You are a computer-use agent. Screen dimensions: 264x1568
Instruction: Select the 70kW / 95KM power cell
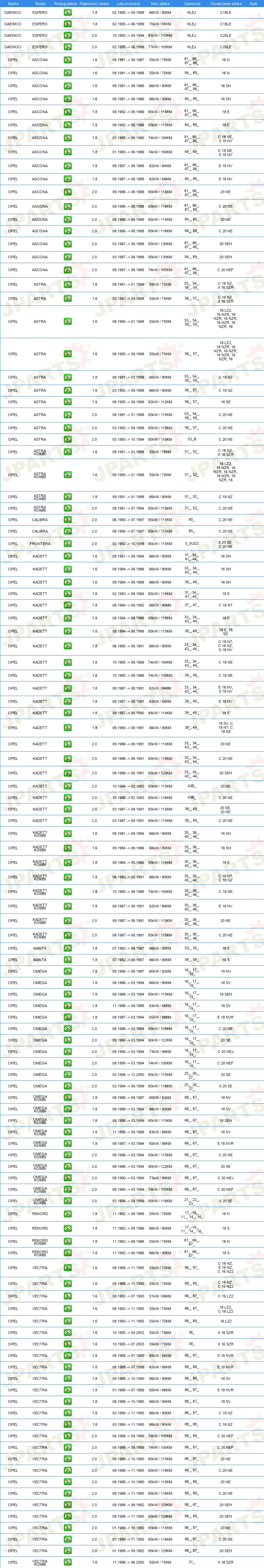160,24
